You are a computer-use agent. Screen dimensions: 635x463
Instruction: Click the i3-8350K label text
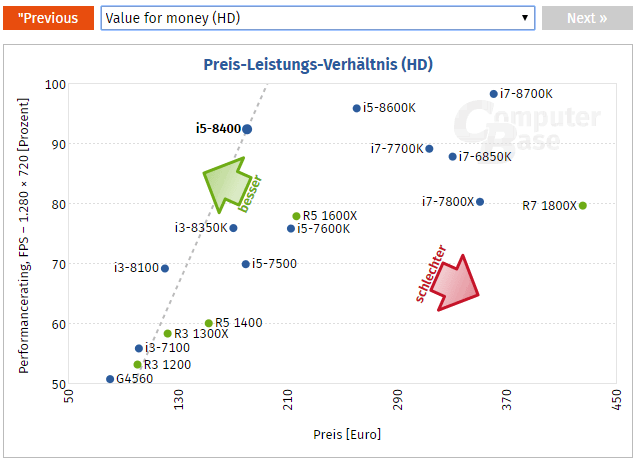pos(201,228)
